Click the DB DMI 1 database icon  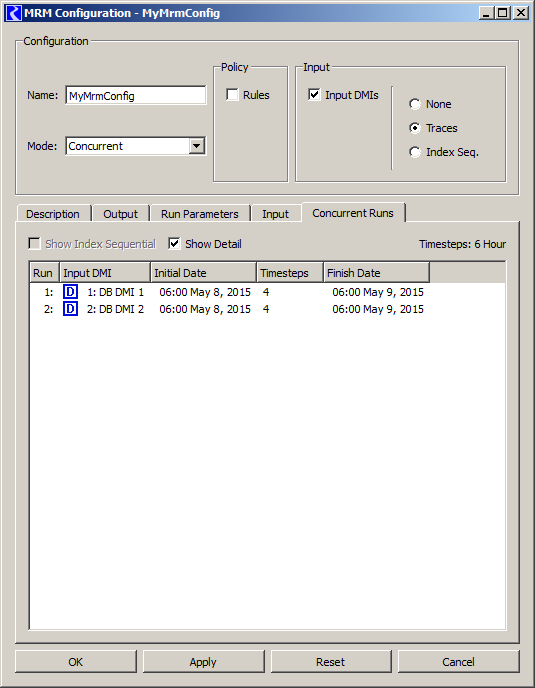(x=70, y=292)
